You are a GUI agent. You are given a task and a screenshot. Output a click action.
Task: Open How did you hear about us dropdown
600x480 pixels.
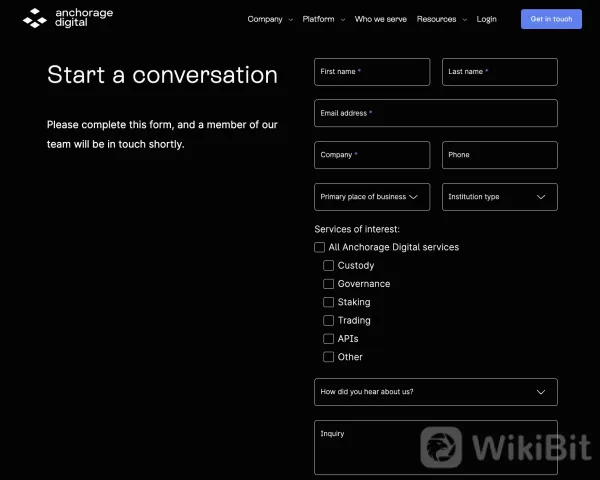point(436,392)
